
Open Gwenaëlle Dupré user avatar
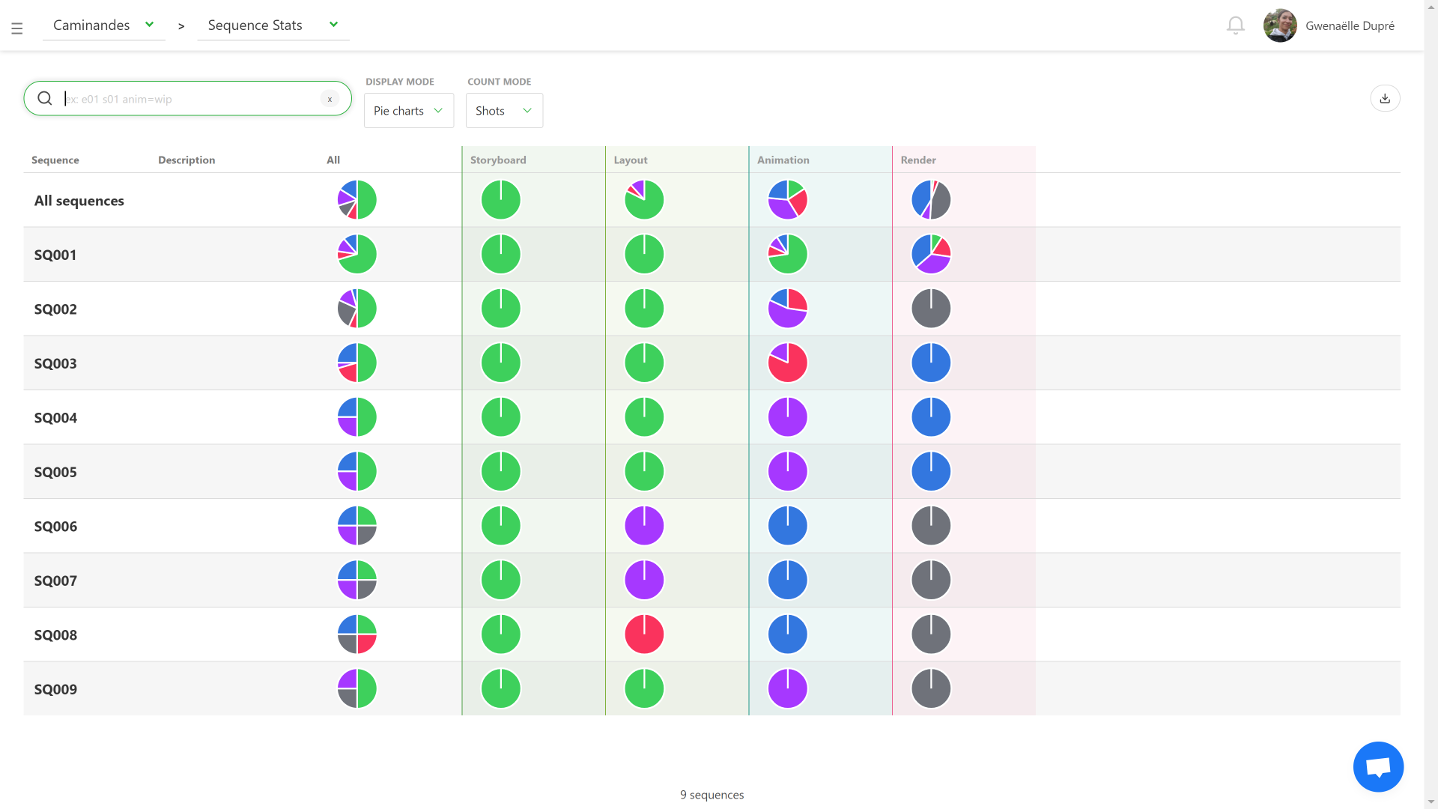point(1280,26)
